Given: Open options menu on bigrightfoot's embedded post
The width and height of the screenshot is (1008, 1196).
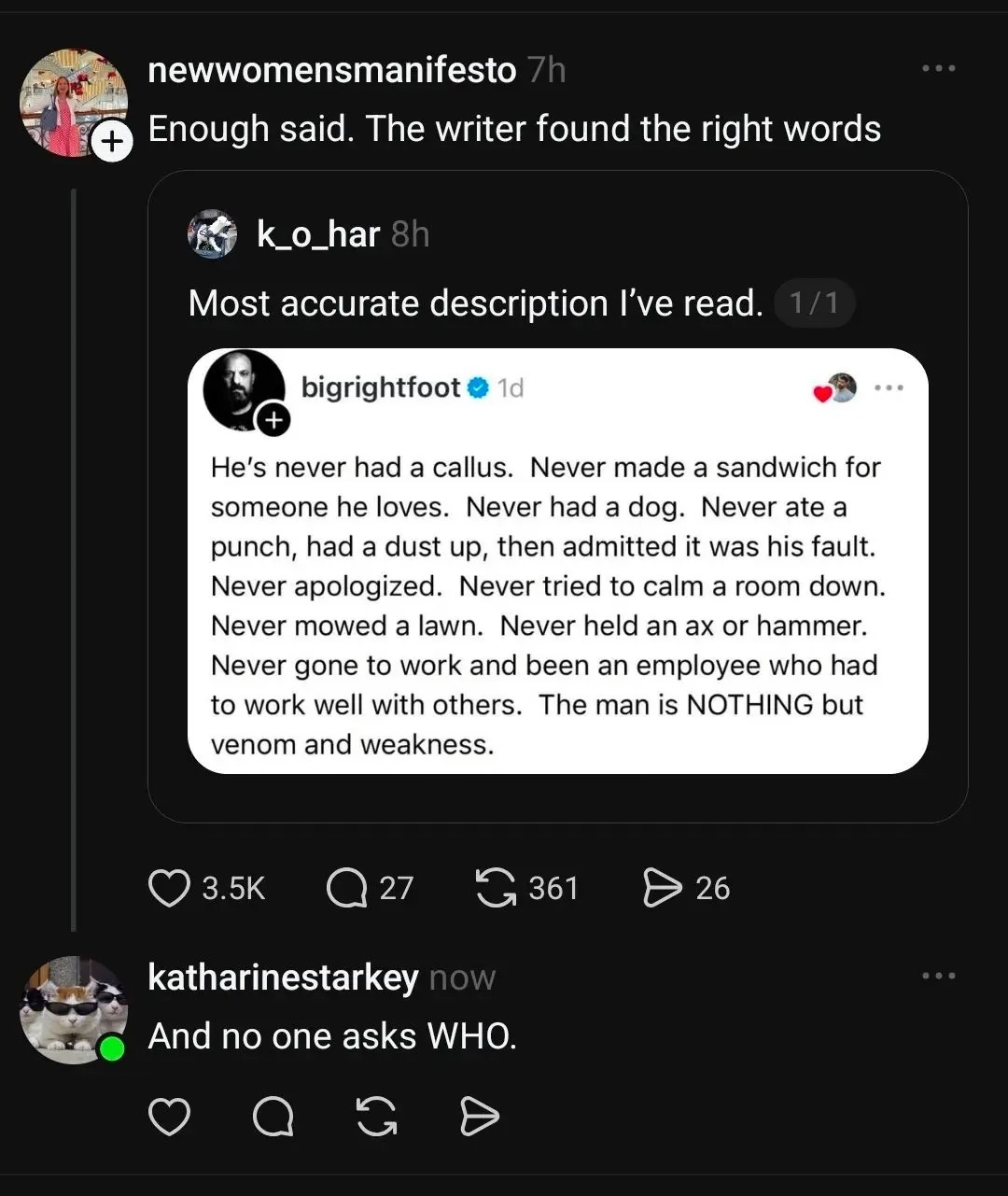Looking at the screenshot, I should 889,387.
